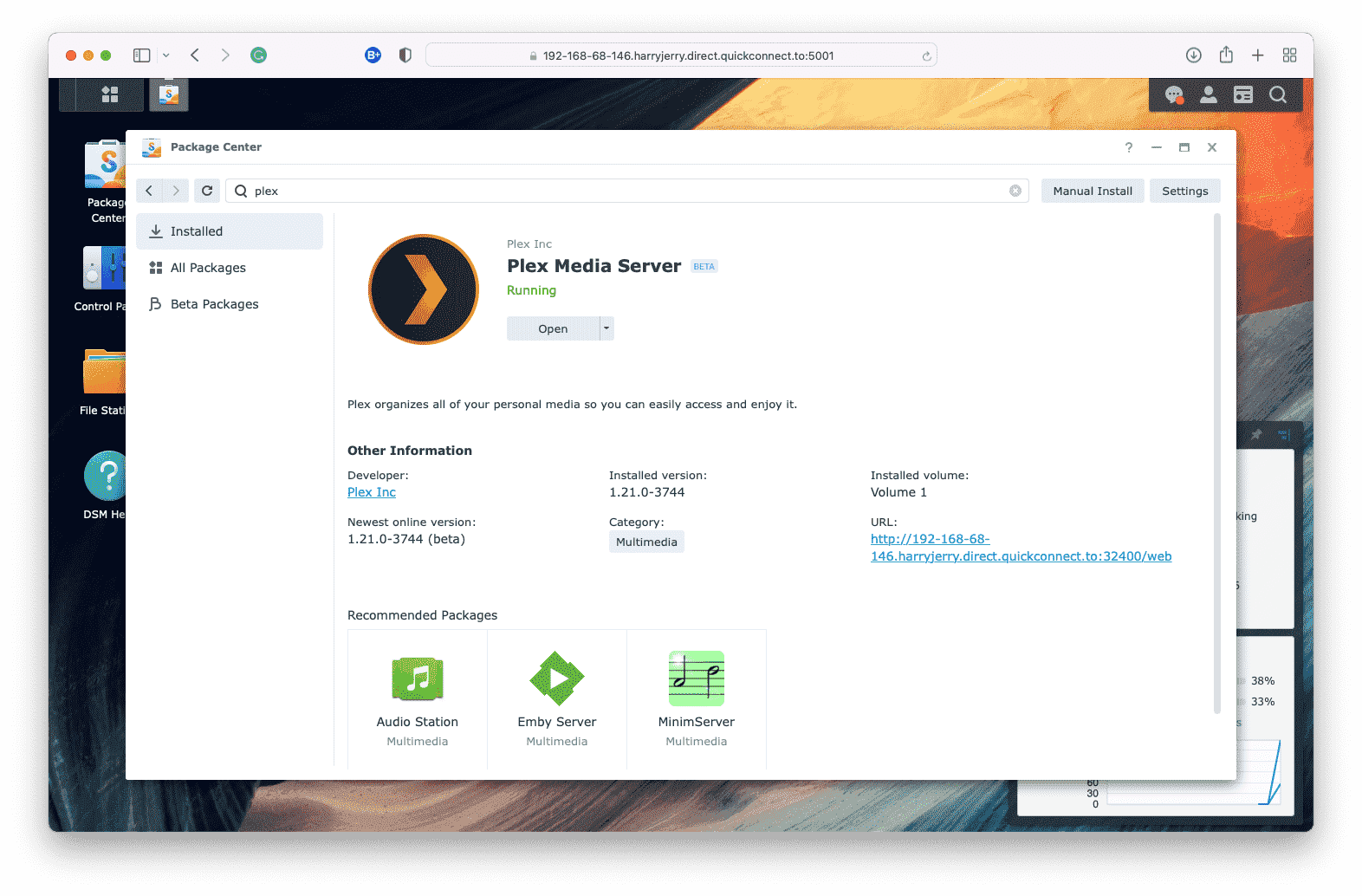Viewport: 1362px width, 896px height.
Task: Minimize the Package Center window
Action: pos(1156,147)
